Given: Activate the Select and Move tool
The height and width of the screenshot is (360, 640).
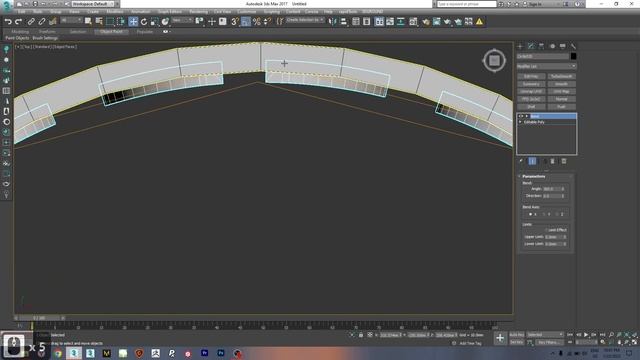Looking at the screenshot, I should tap(133, 22).
